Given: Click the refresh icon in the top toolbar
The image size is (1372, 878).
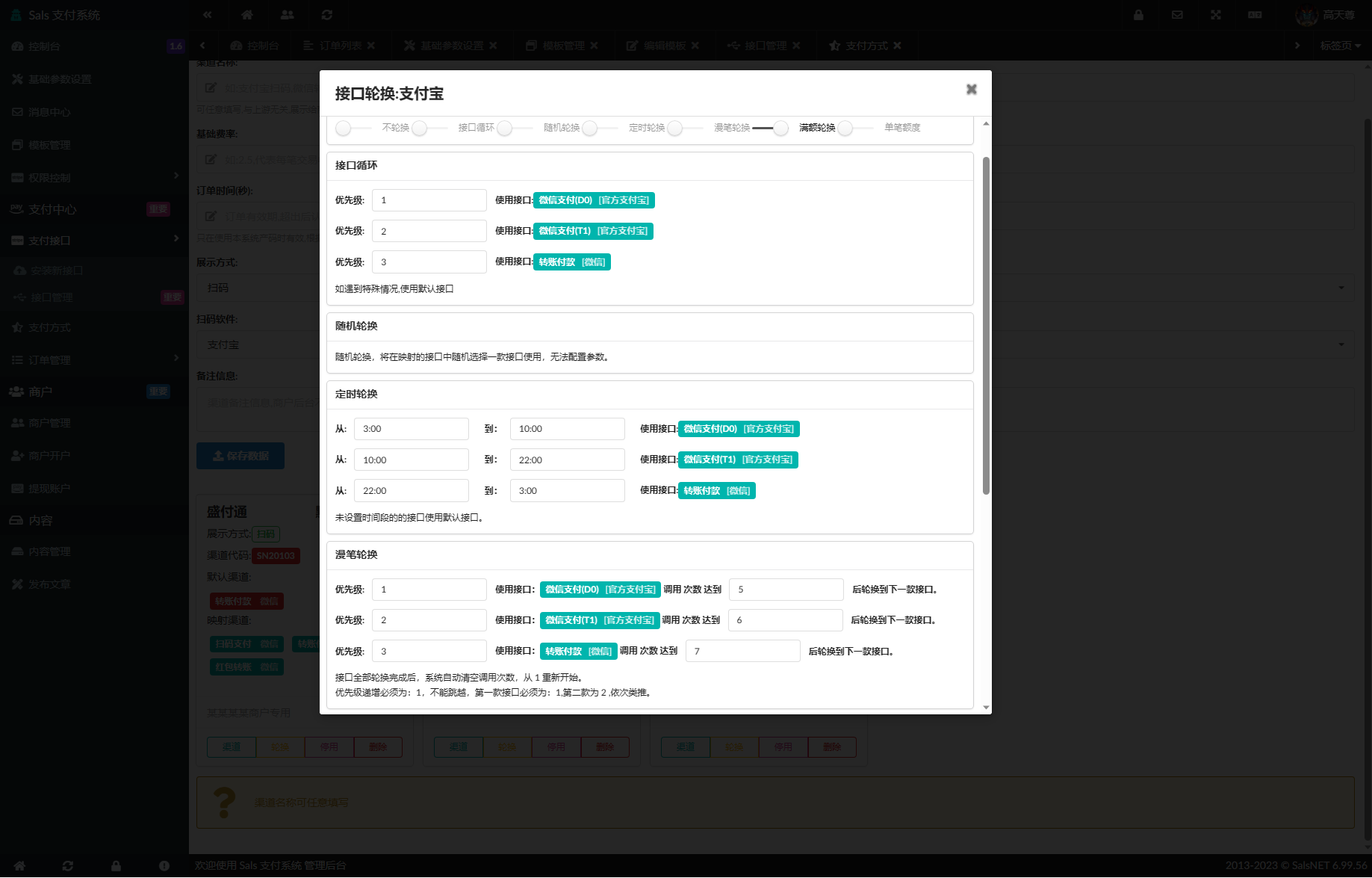Looking at the screenshot, I should pos(327,15).
